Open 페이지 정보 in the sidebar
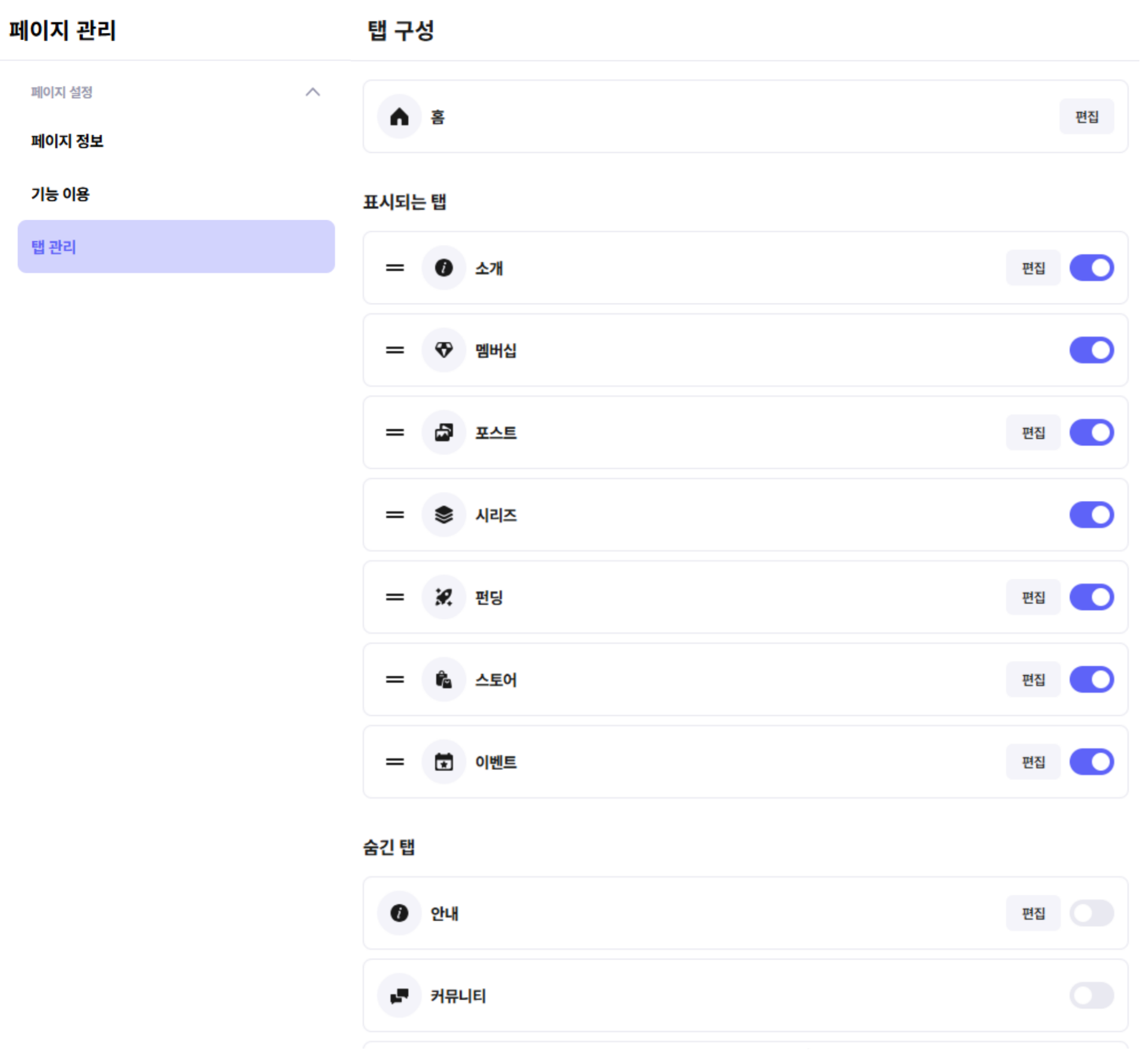This screenshot has height=1052, width=1148. [x=68, y=141]
